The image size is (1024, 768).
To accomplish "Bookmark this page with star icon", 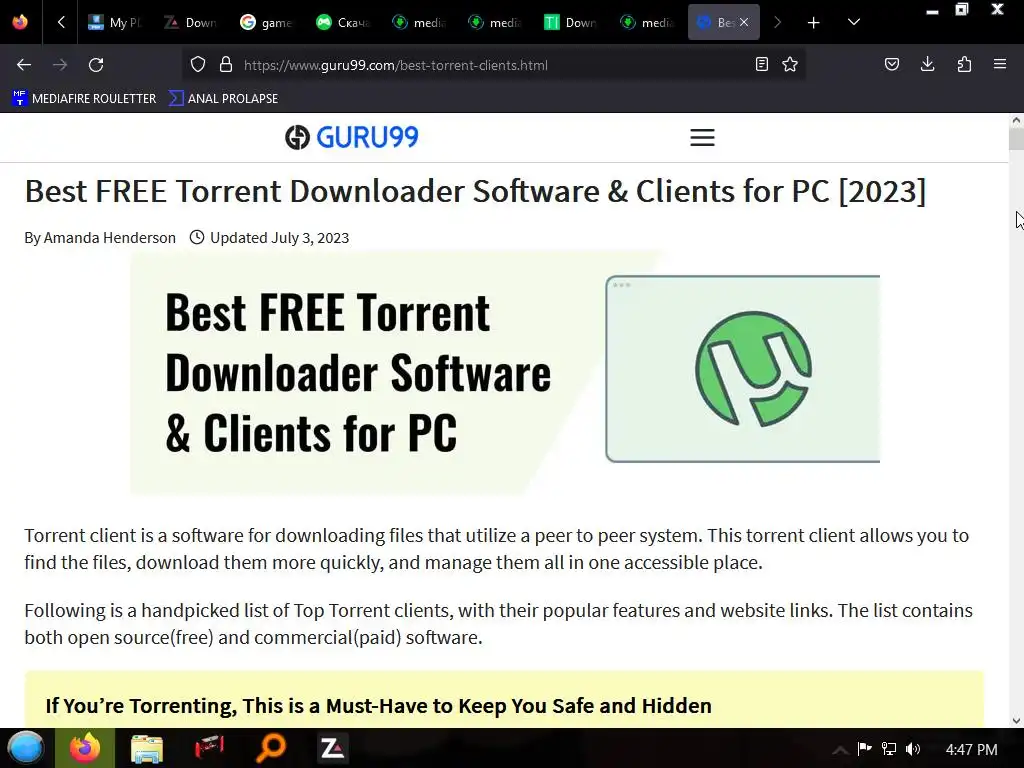I will click(790, 64).
